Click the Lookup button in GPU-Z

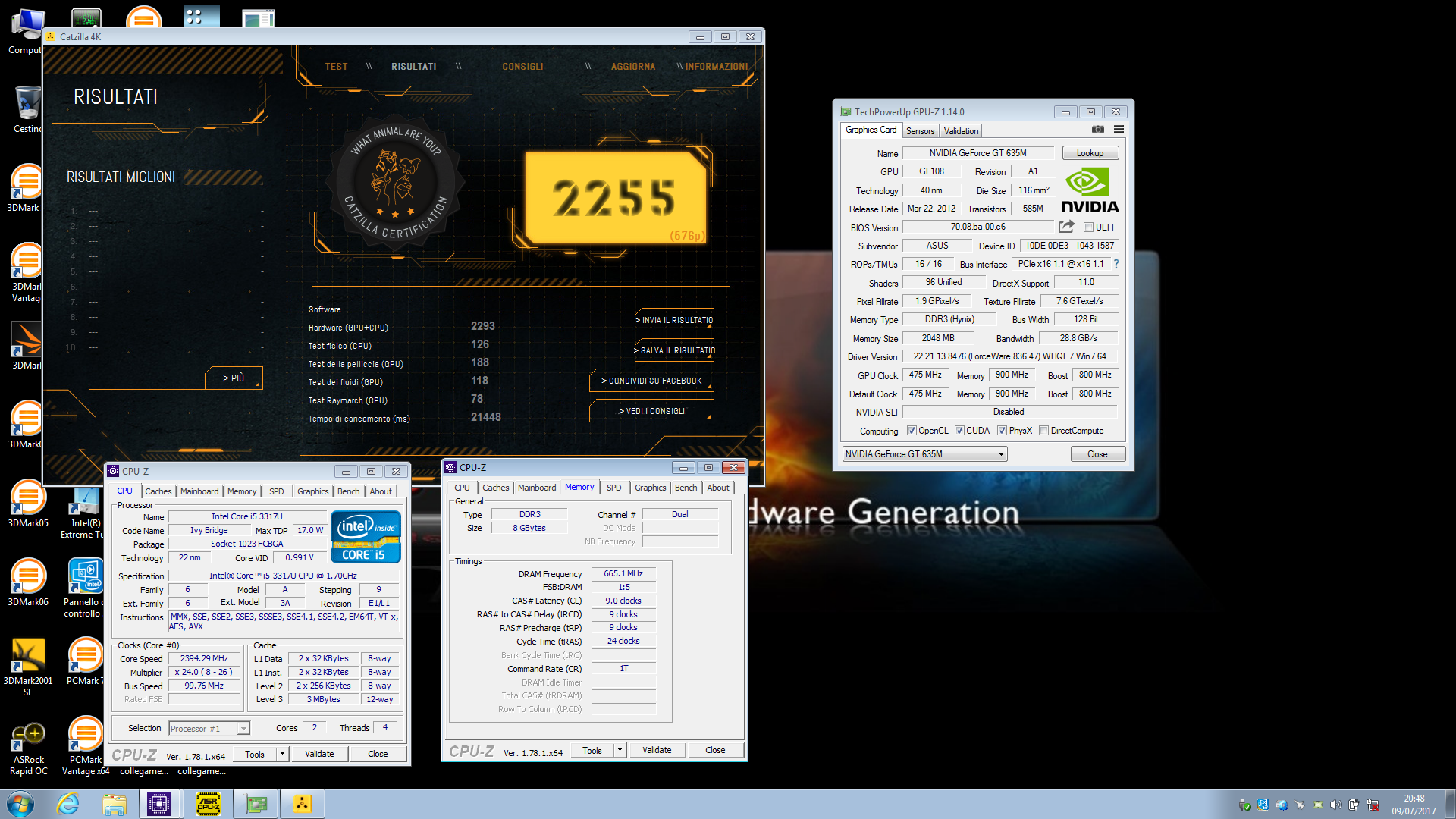[1090, 153]
